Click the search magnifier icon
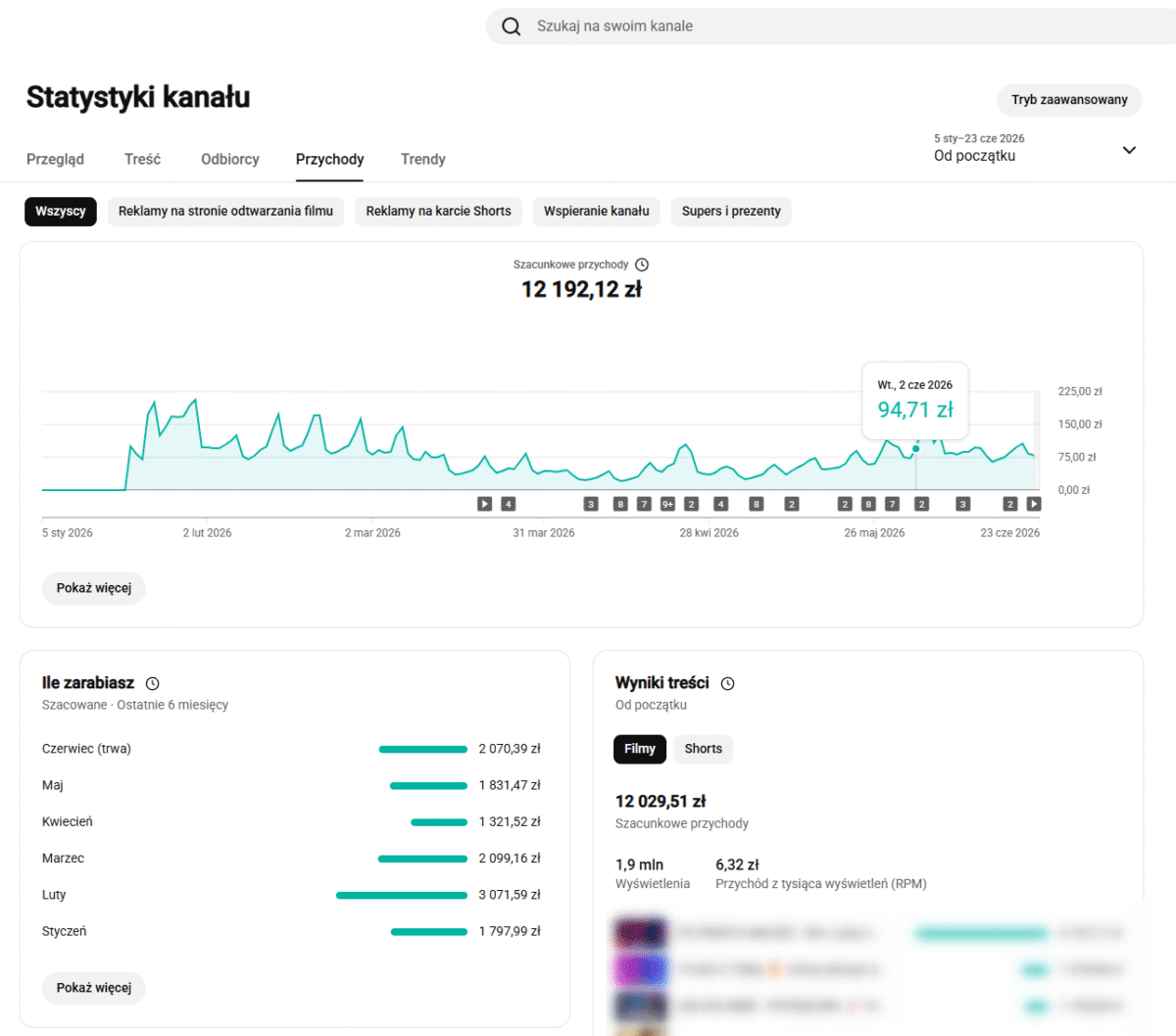1176x1036 pixels. pyautogui.click(x=511, y=26)
